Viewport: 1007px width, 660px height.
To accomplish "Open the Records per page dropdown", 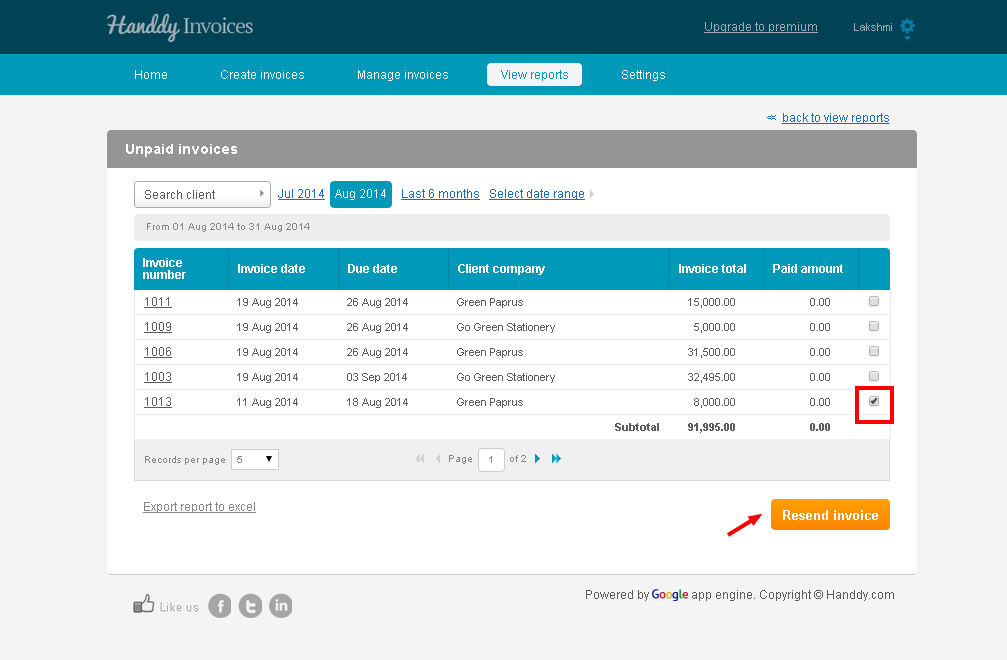I will (255, 459).
